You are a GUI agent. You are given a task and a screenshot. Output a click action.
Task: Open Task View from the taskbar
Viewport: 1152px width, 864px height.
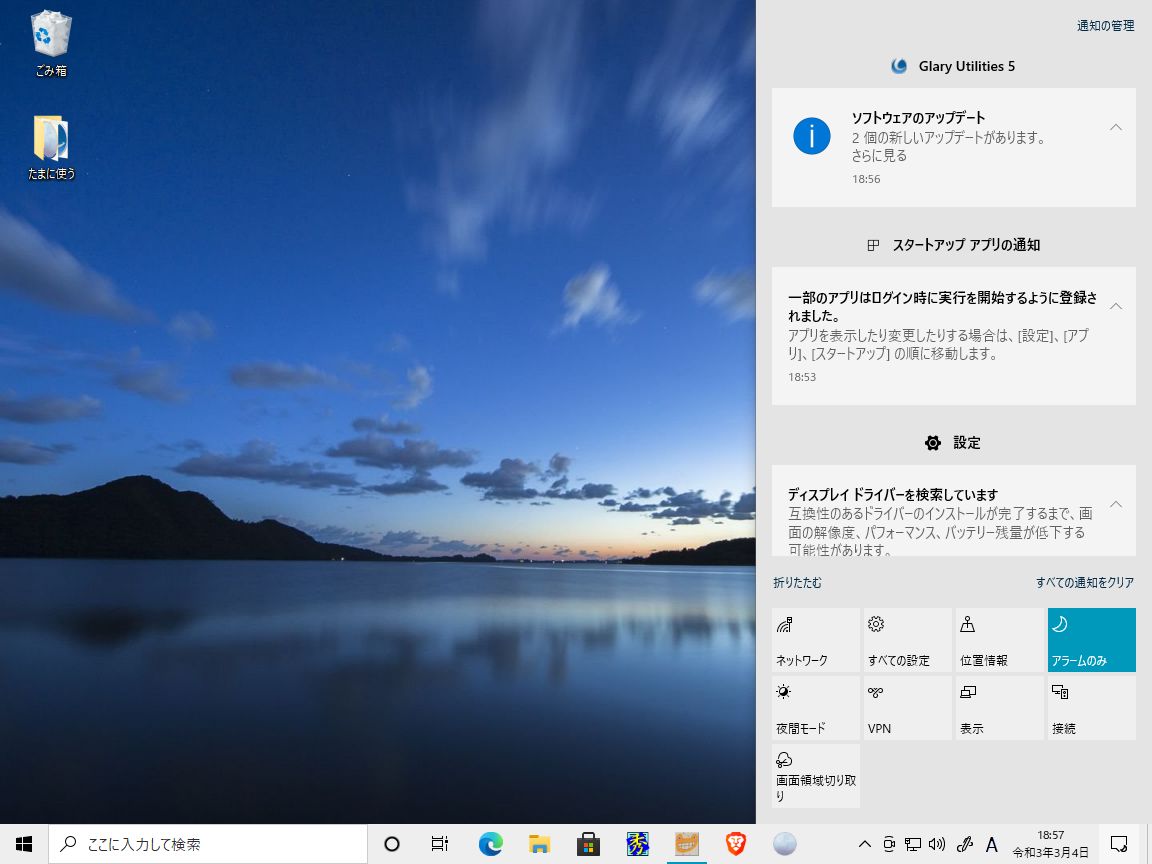(x=439, y=844)
